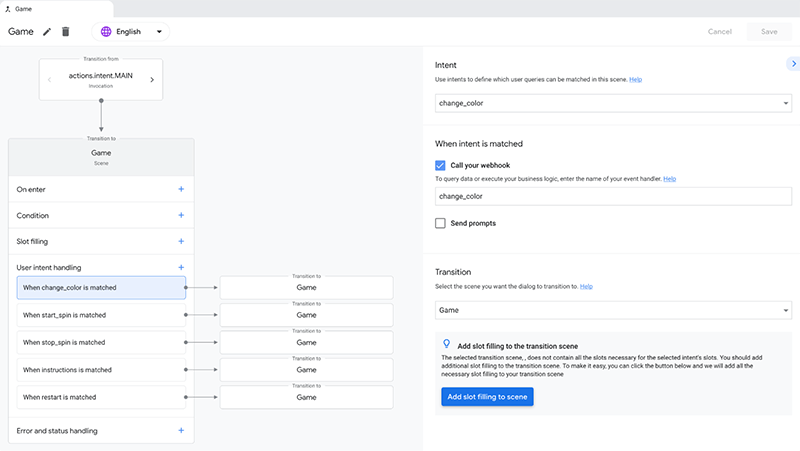The width and height of the screenshot is (800, 451).
Task: Open the English language dropdown
Action: click(159, 32)
